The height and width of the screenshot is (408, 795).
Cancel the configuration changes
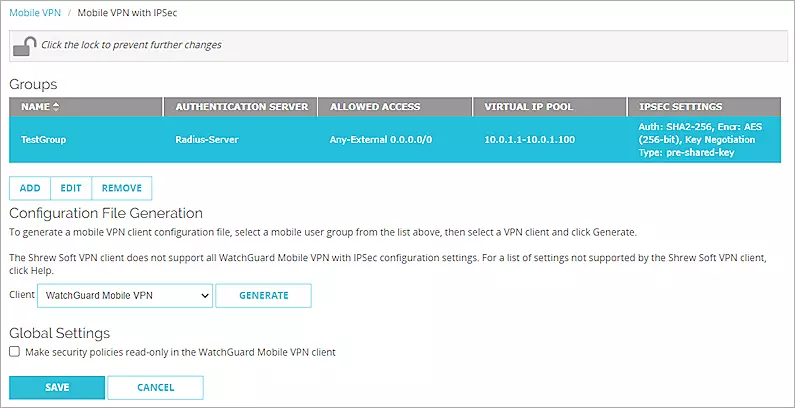(155, 387)
